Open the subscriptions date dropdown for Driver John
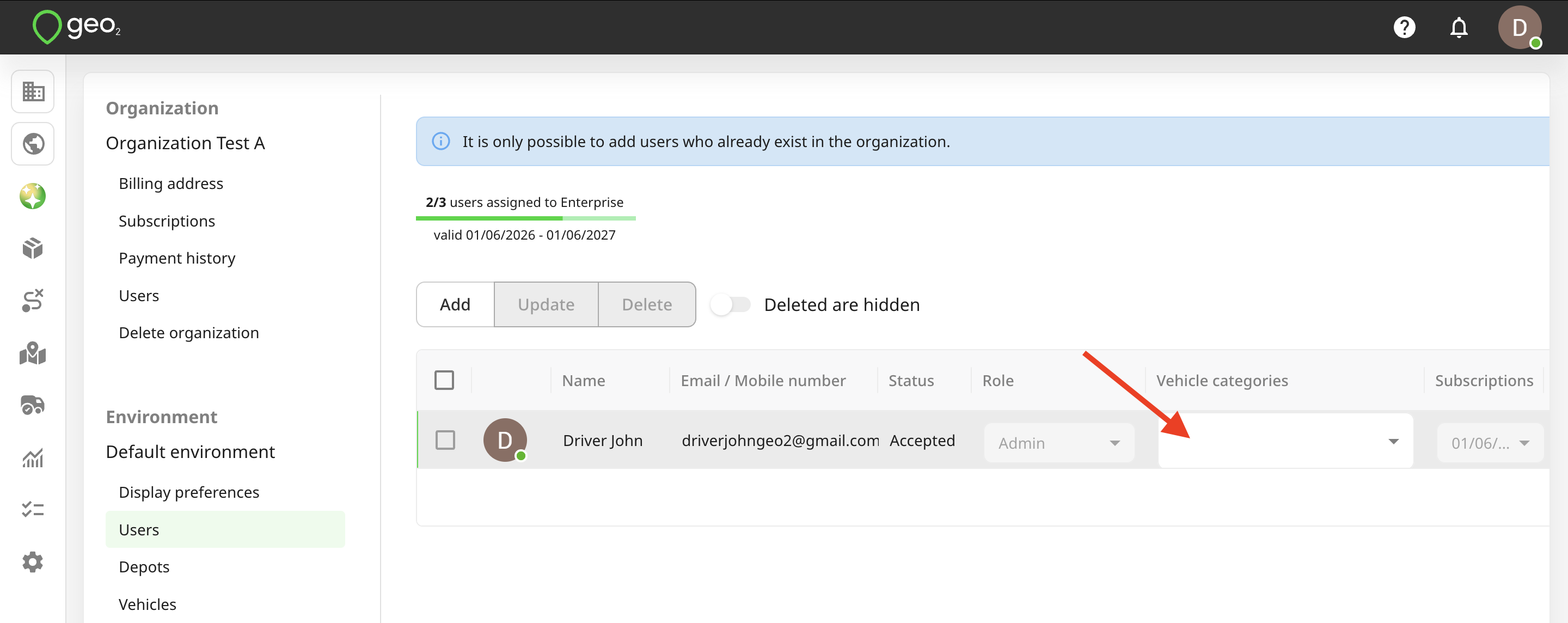 1490,443
